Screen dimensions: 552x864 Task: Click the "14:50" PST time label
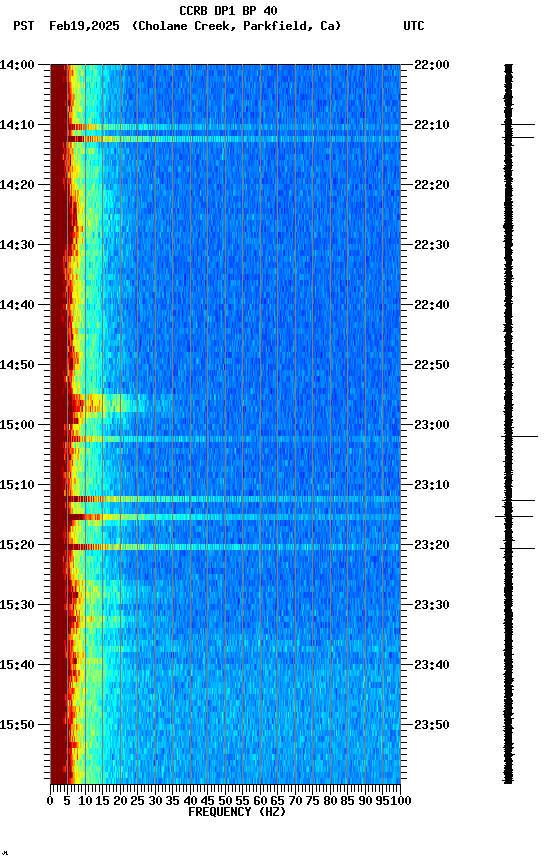click(x=17, y=365)
